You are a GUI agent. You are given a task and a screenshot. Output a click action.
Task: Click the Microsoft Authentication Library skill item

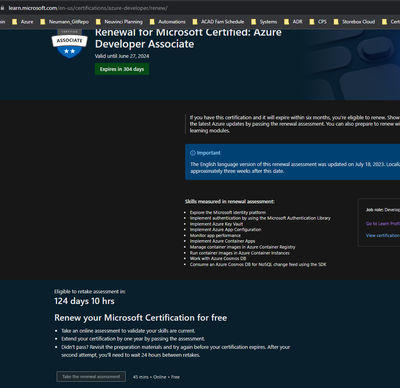(260, 218)
